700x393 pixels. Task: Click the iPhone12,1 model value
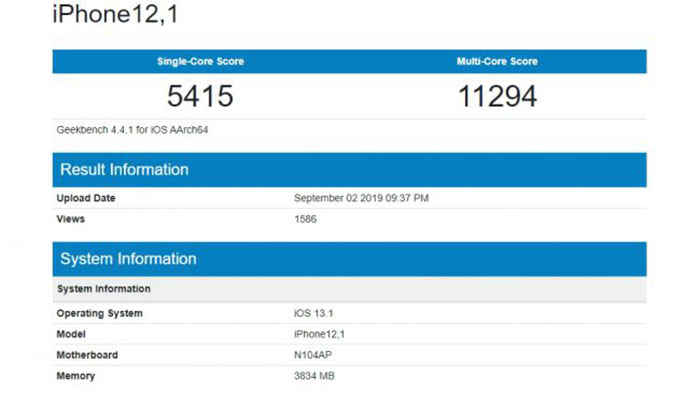(x=319, y=334)
